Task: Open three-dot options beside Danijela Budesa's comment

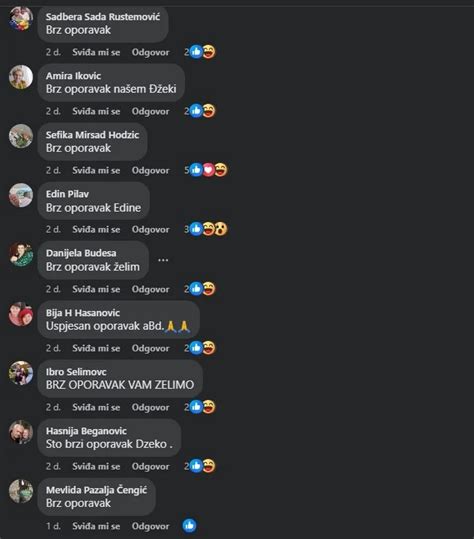Action: click(163, 260)
